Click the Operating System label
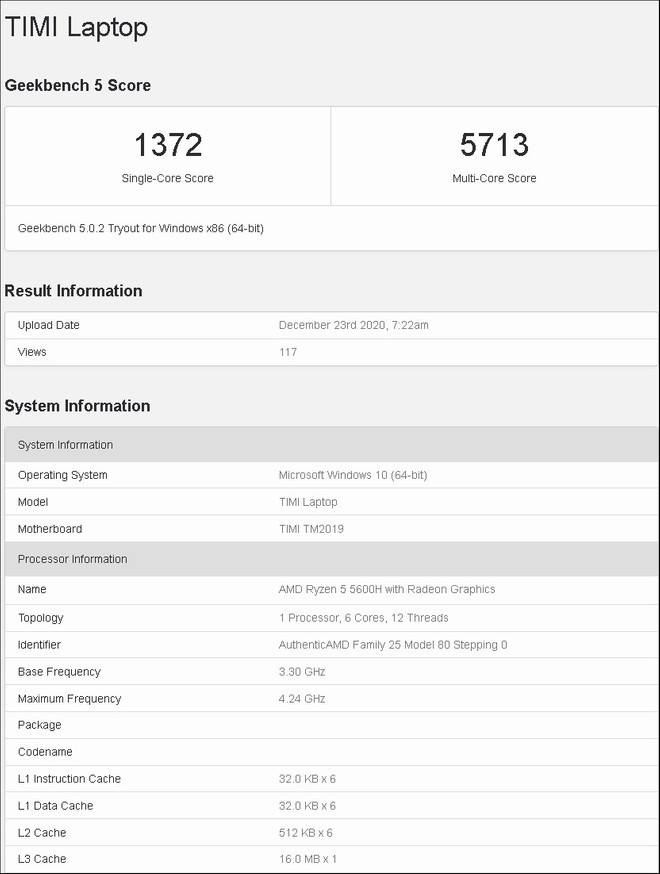 pos(62,475)
